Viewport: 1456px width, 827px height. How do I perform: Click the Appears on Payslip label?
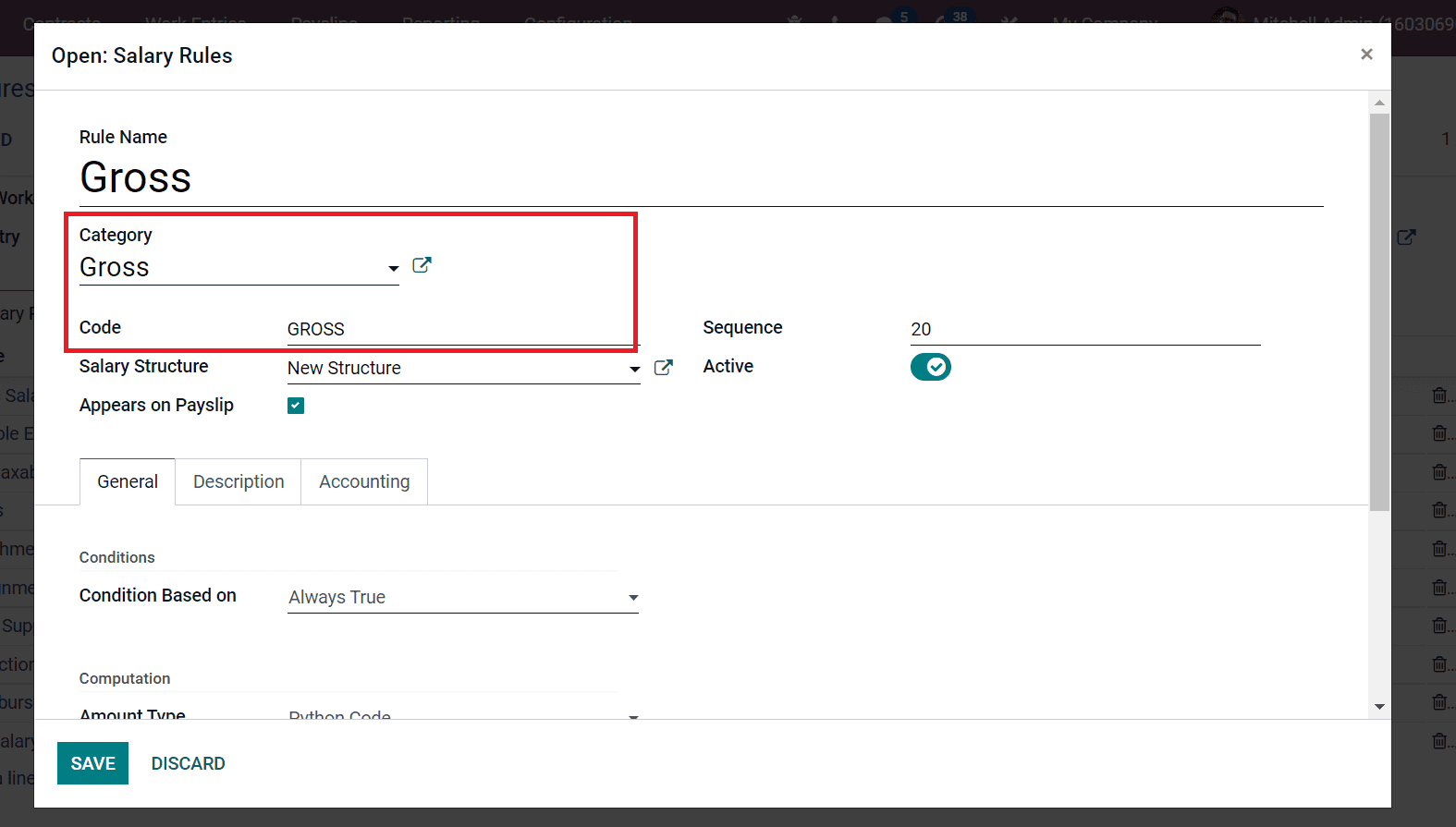point(156,405)
